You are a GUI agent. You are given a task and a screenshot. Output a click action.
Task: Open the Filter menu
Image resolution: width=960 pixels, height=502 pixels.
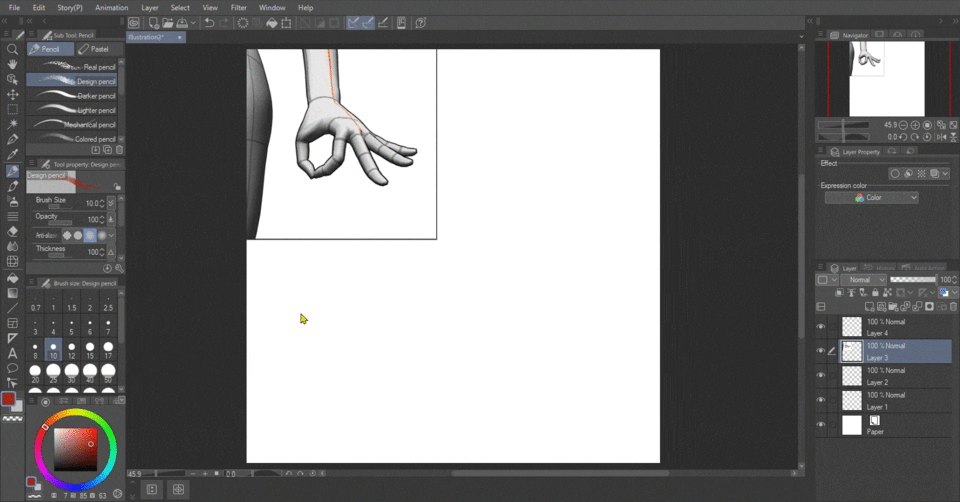239,7
